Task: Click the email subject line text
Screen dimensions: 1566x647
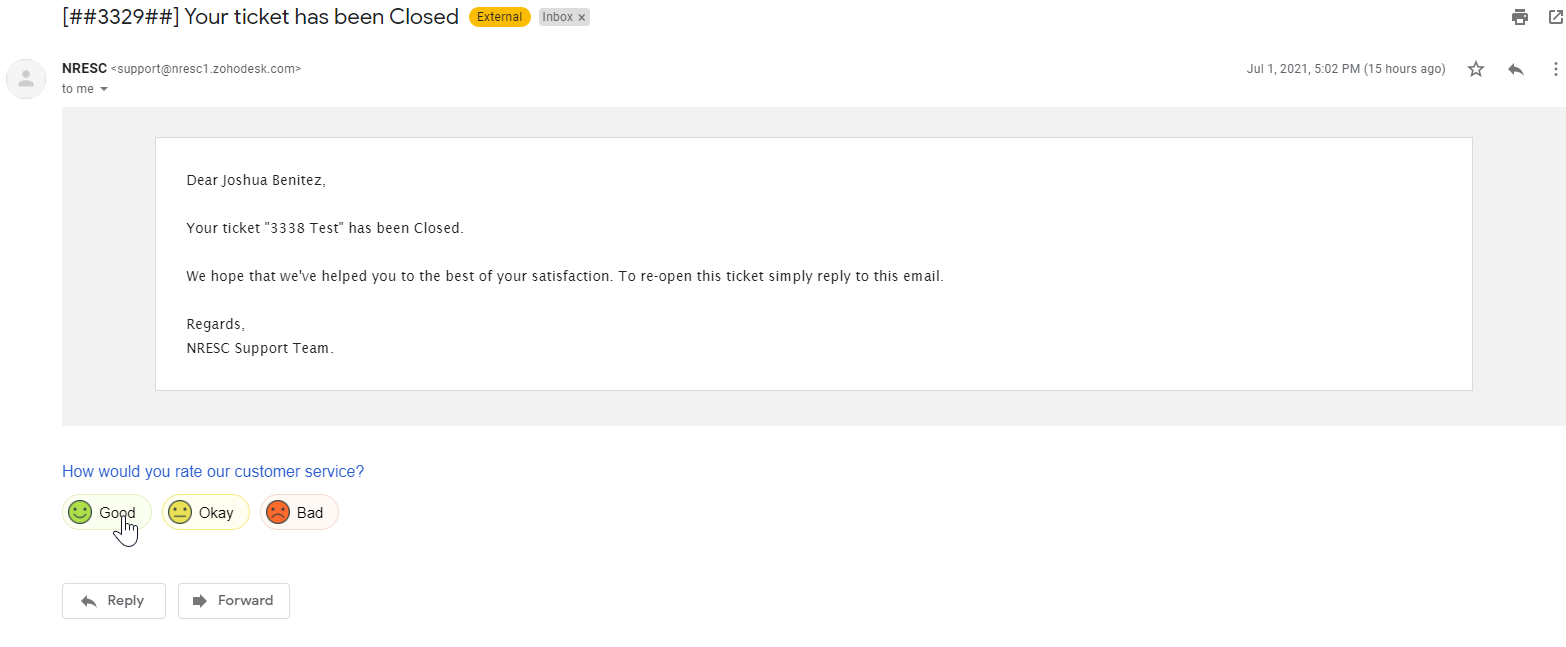Action: (x=260, y=17)
